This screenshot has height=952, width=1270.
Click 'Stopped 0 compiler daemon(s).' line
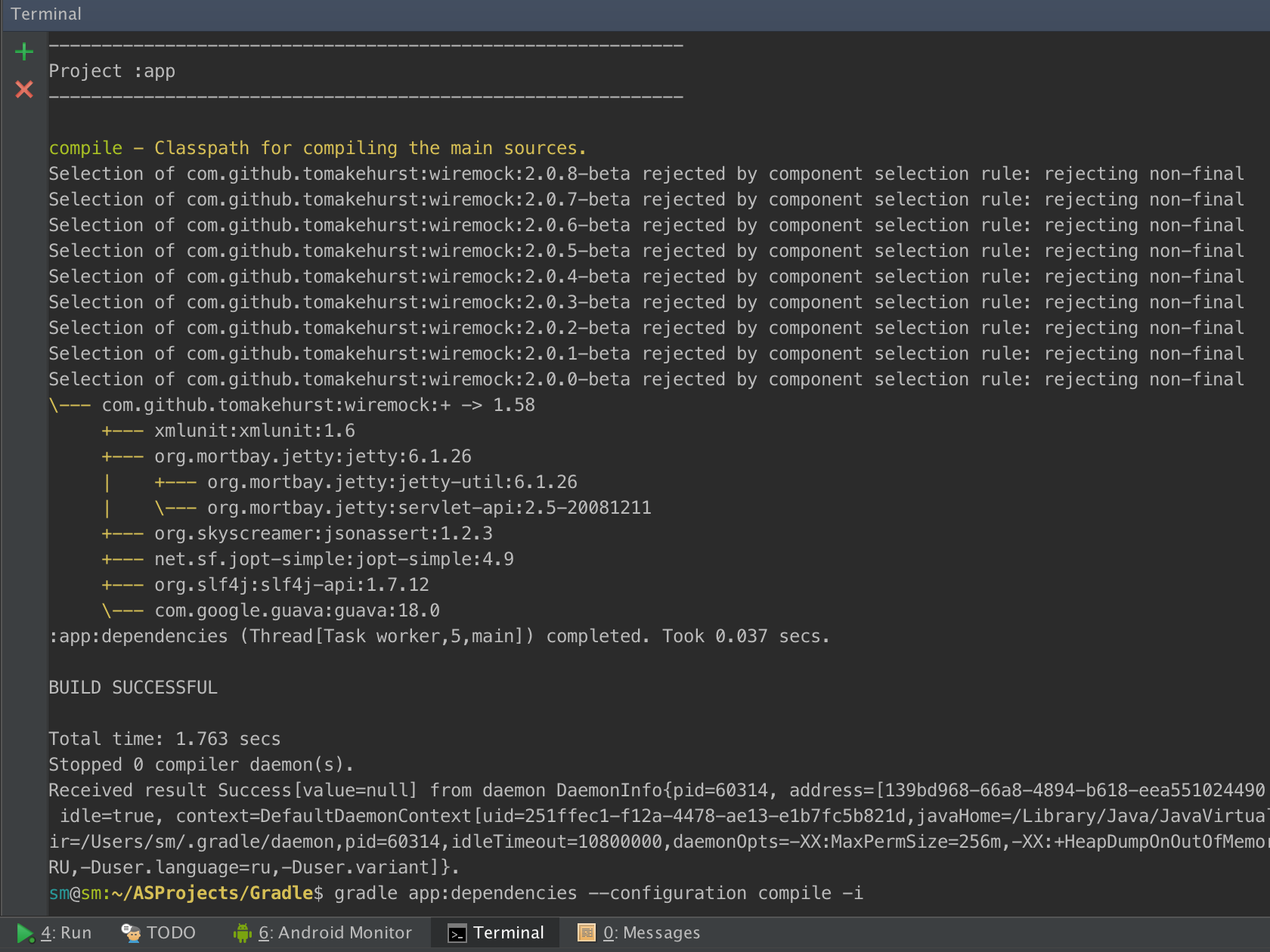click(202, 765)
